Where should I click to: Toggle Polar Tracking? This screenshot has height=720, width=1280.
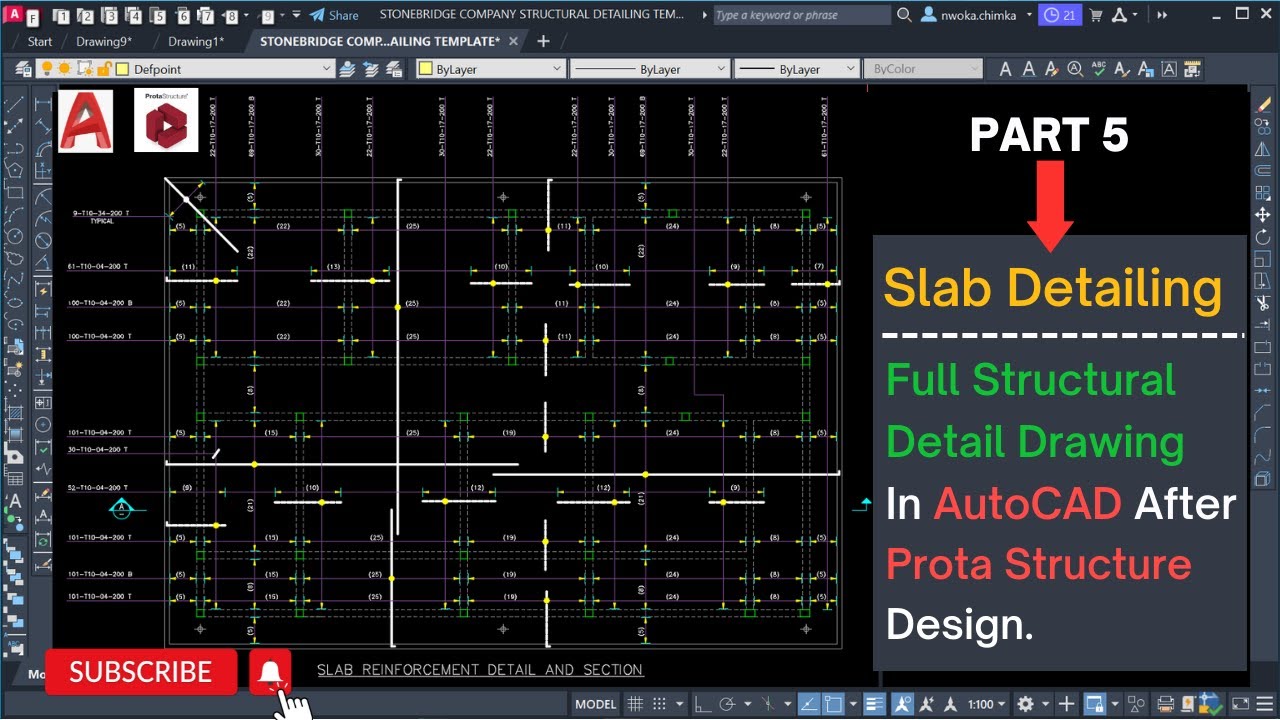pyautogui.click(x=727, y=704)
